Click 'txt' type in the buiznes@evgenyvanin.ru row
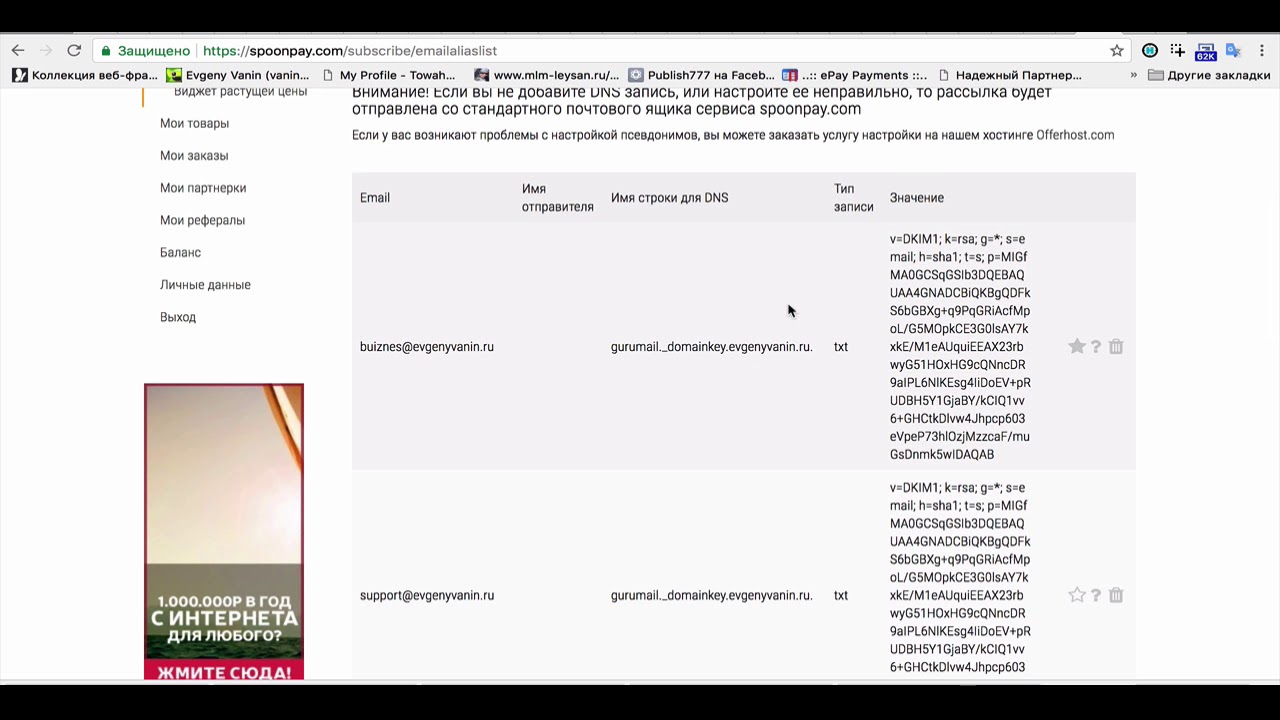1280x720 pixels. [841, 347]
